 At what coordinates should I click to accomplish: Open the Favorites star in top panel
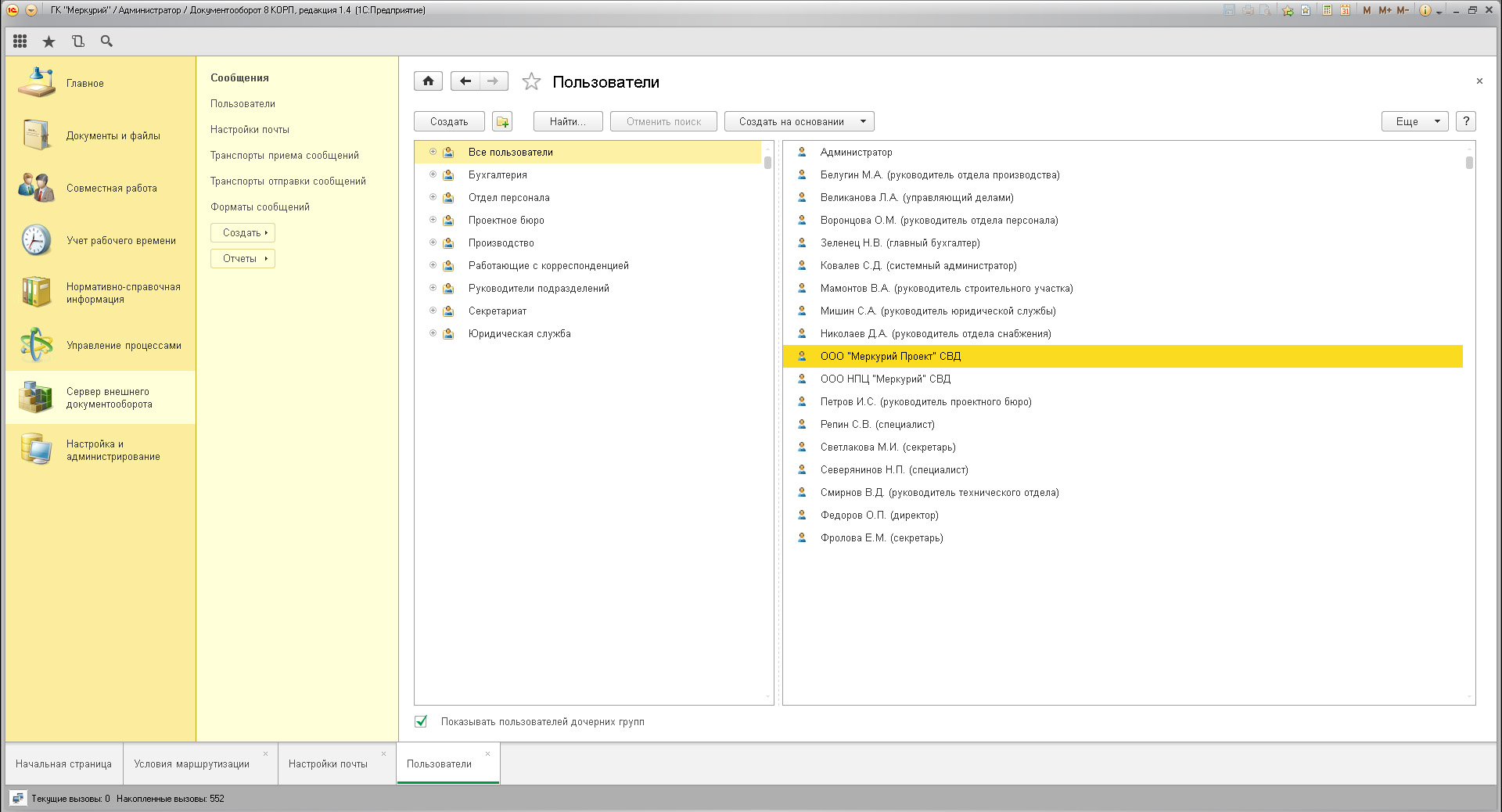click(x=49, y=41)
